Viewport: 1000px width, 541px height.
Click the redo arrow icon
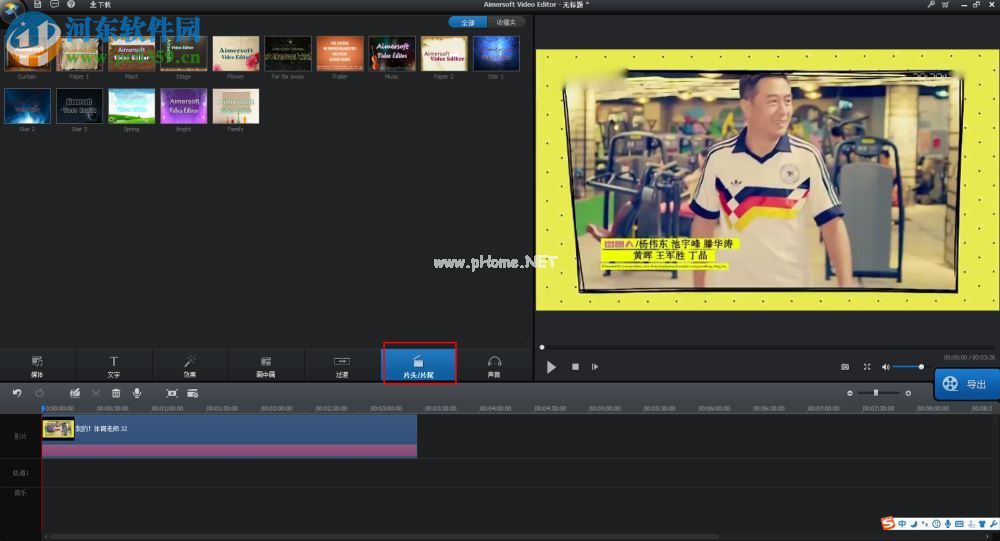pos(40,393)
